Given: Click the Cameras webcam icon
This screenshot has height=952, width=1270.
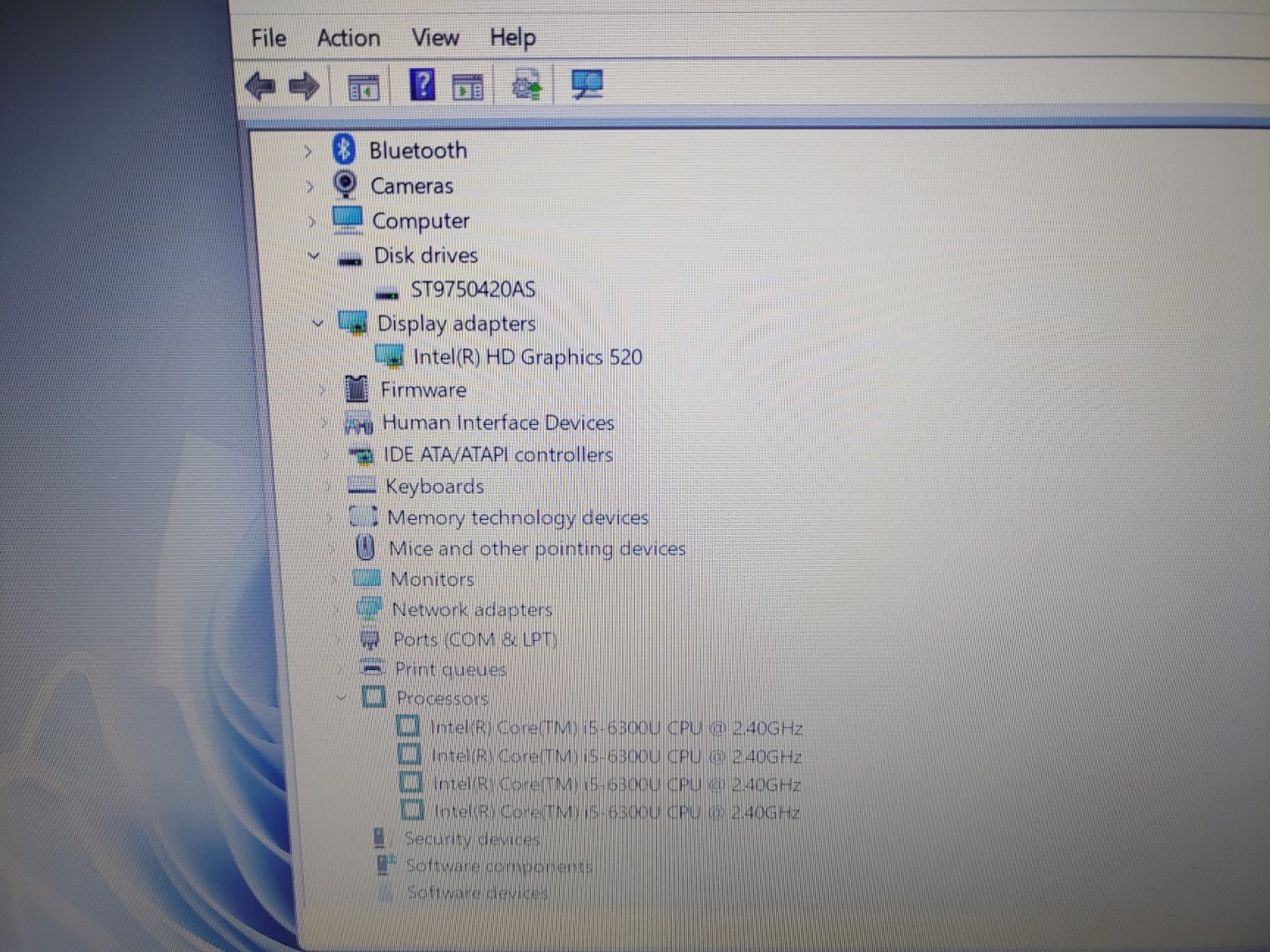Looking at the screenshot, I should pos(346,184).
